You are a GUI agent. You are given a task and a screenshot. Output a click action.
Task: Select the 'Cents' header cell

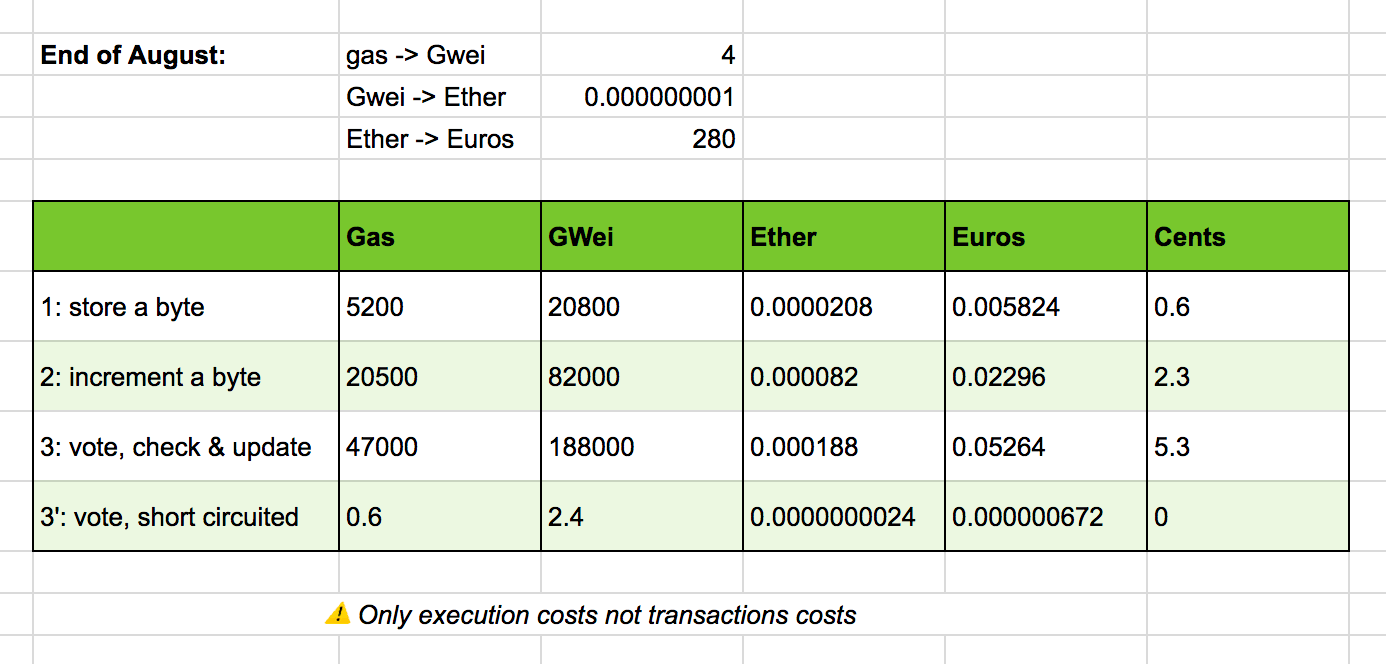1247,237
